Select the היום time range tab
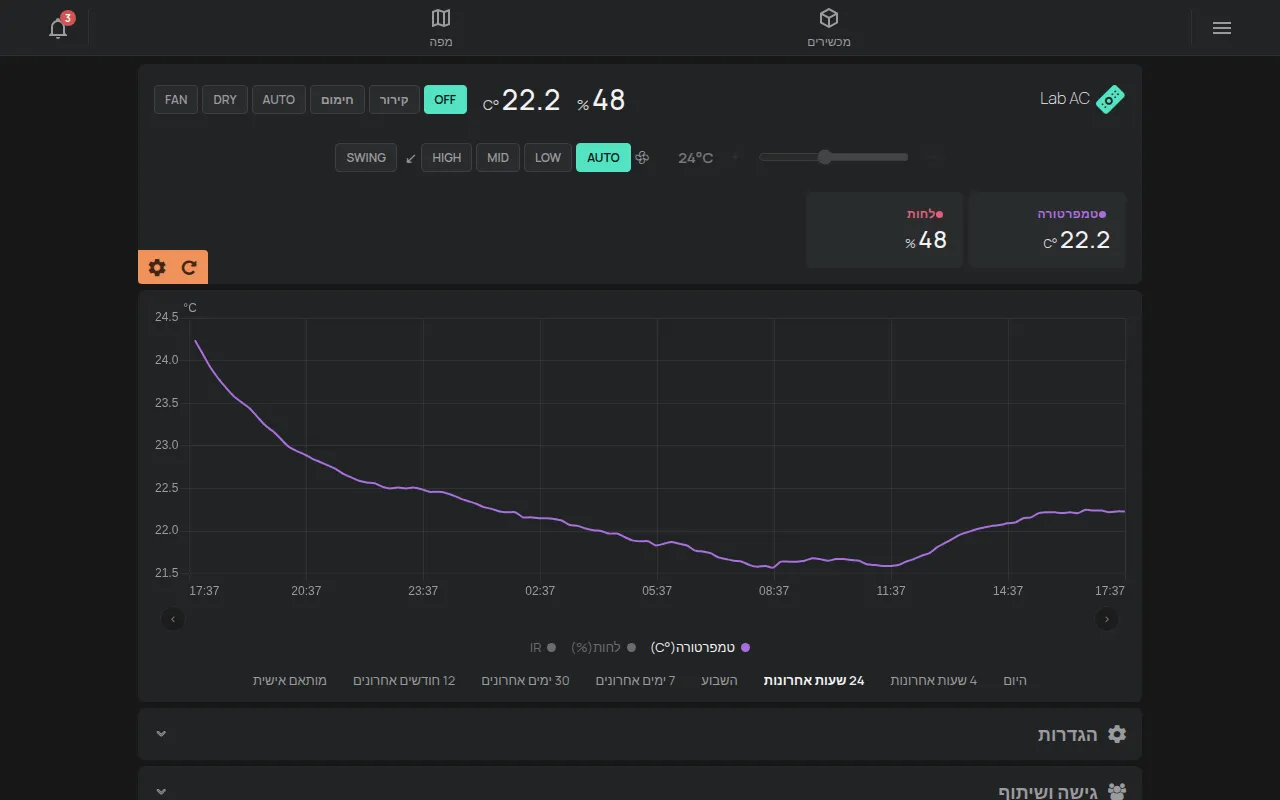The height and width of the screenshot is (800, 1280). 1015,681
